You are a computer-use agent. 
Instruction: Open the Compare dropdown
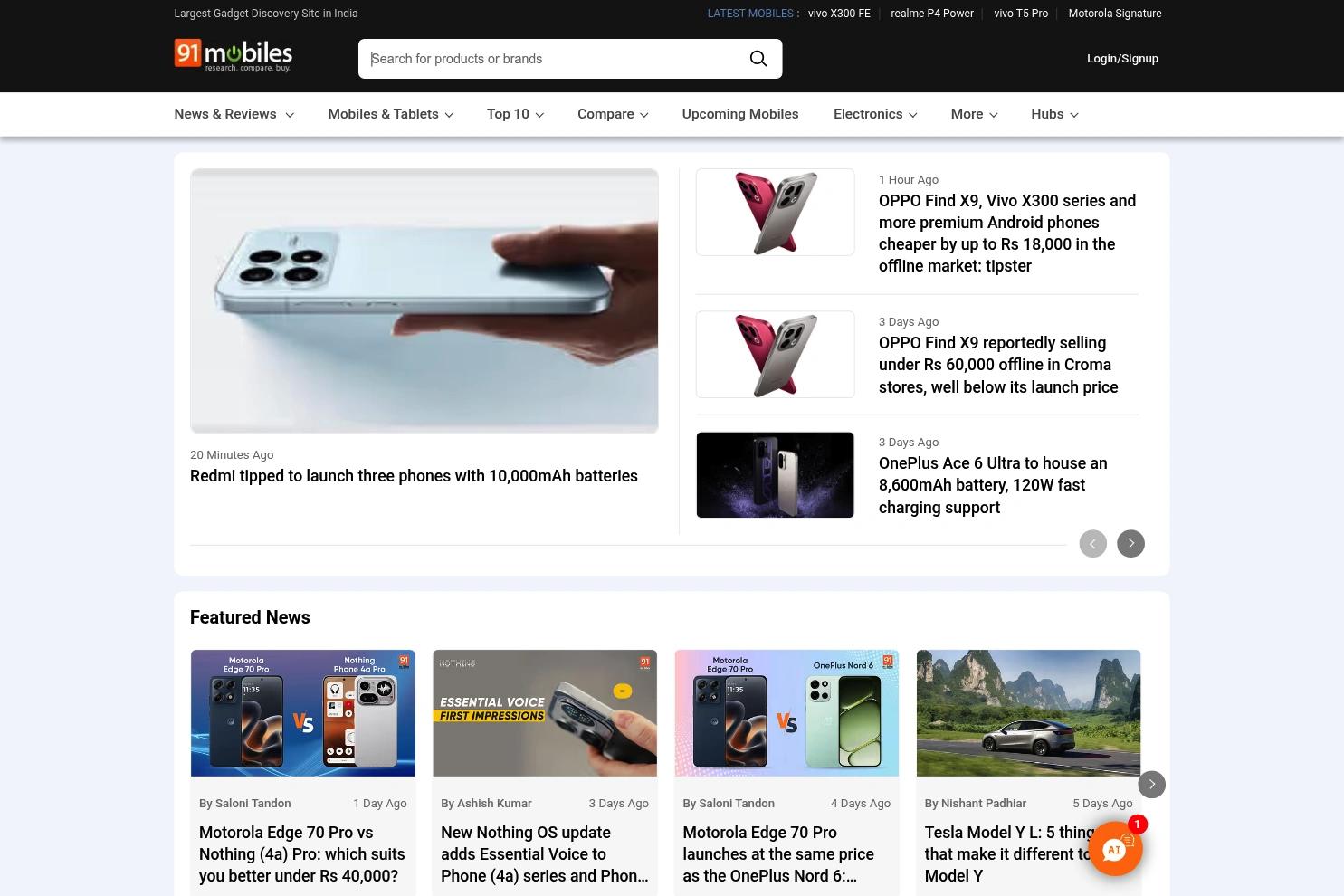pyautogui.click(x=613, y=114)
